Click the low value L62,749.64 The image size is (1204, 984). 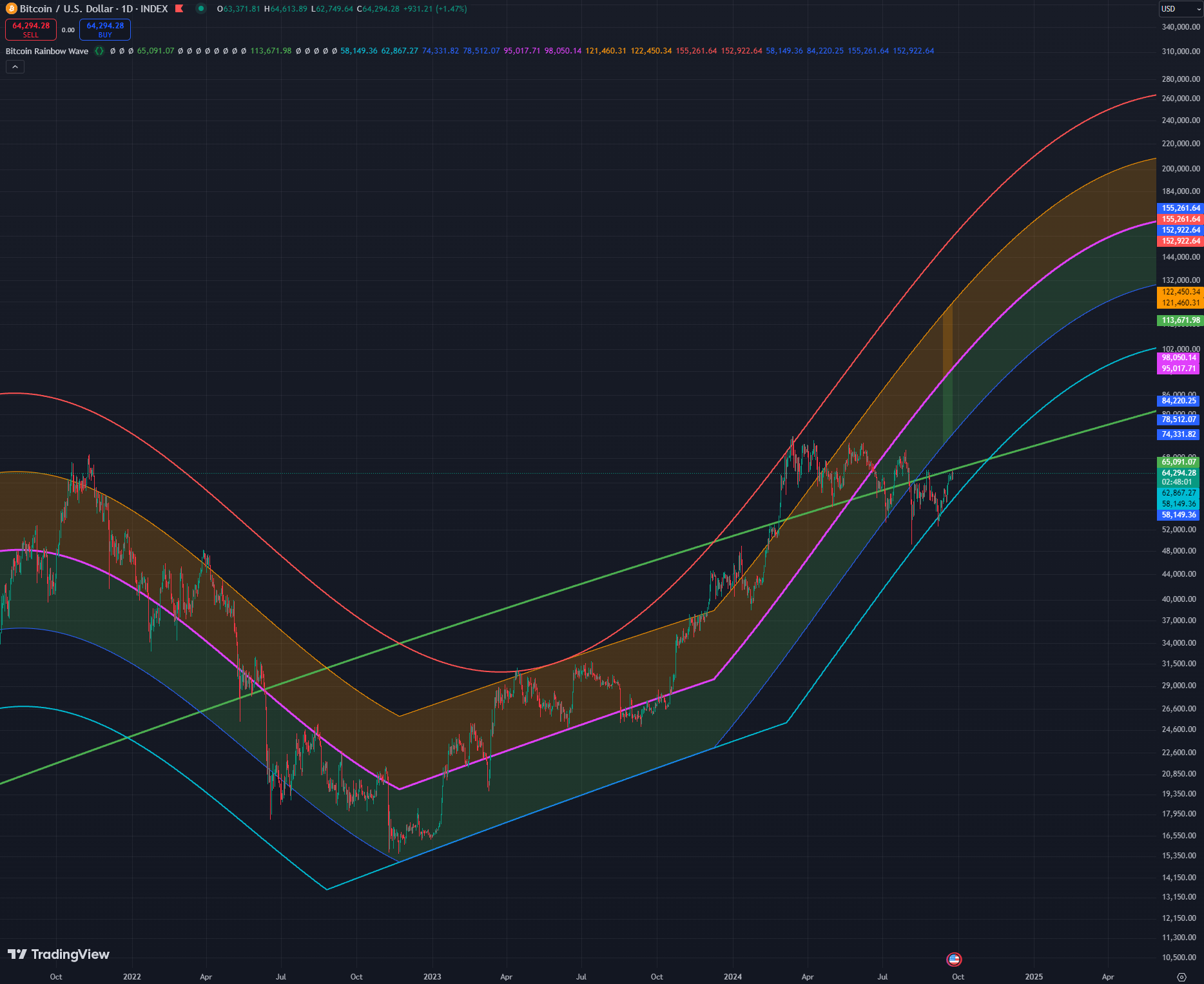tap(332, 9)
